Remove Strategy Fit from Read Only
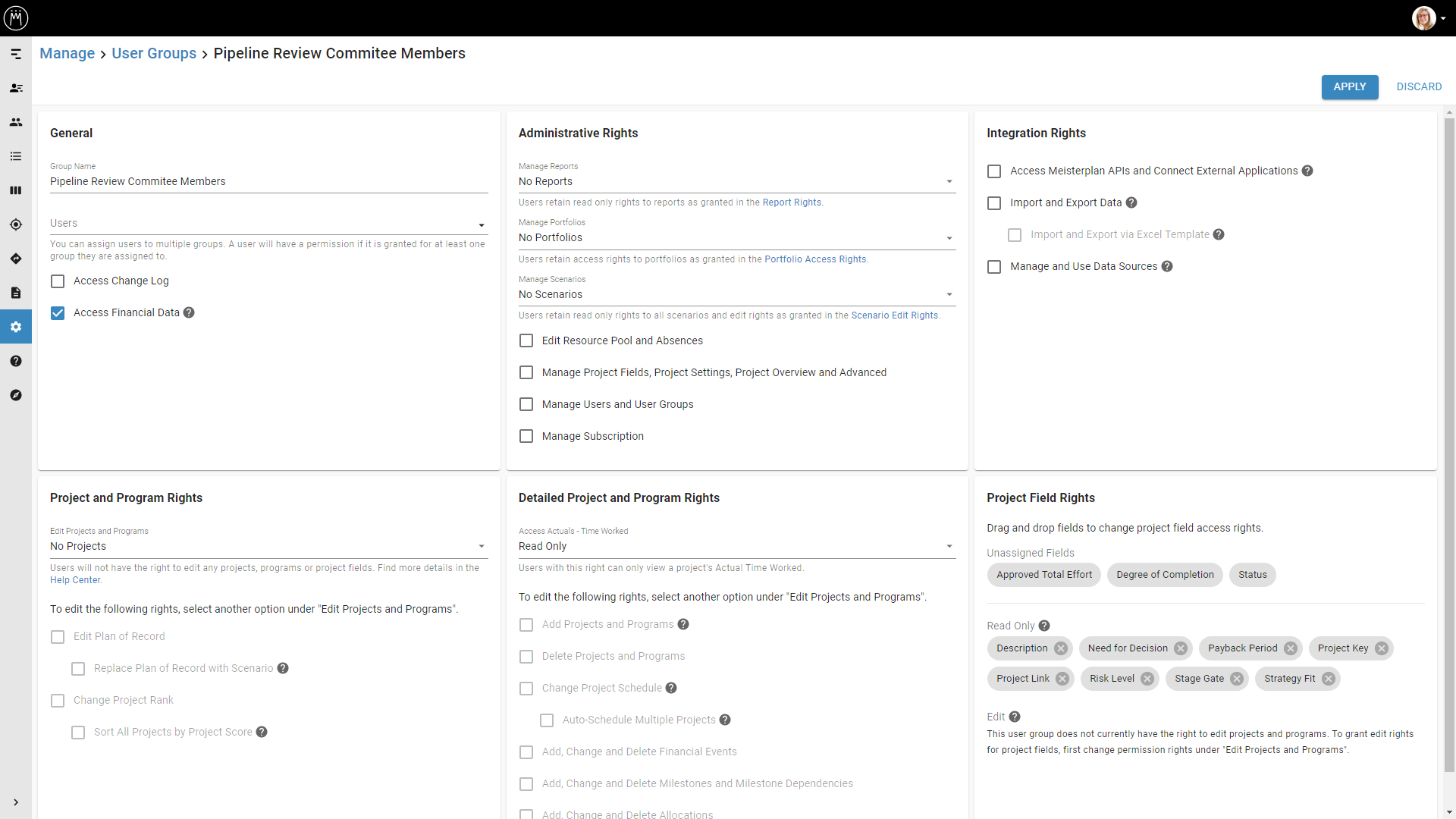Image resolution: width=1456 pixels, height=819 pixels. tap(1329, 679)
